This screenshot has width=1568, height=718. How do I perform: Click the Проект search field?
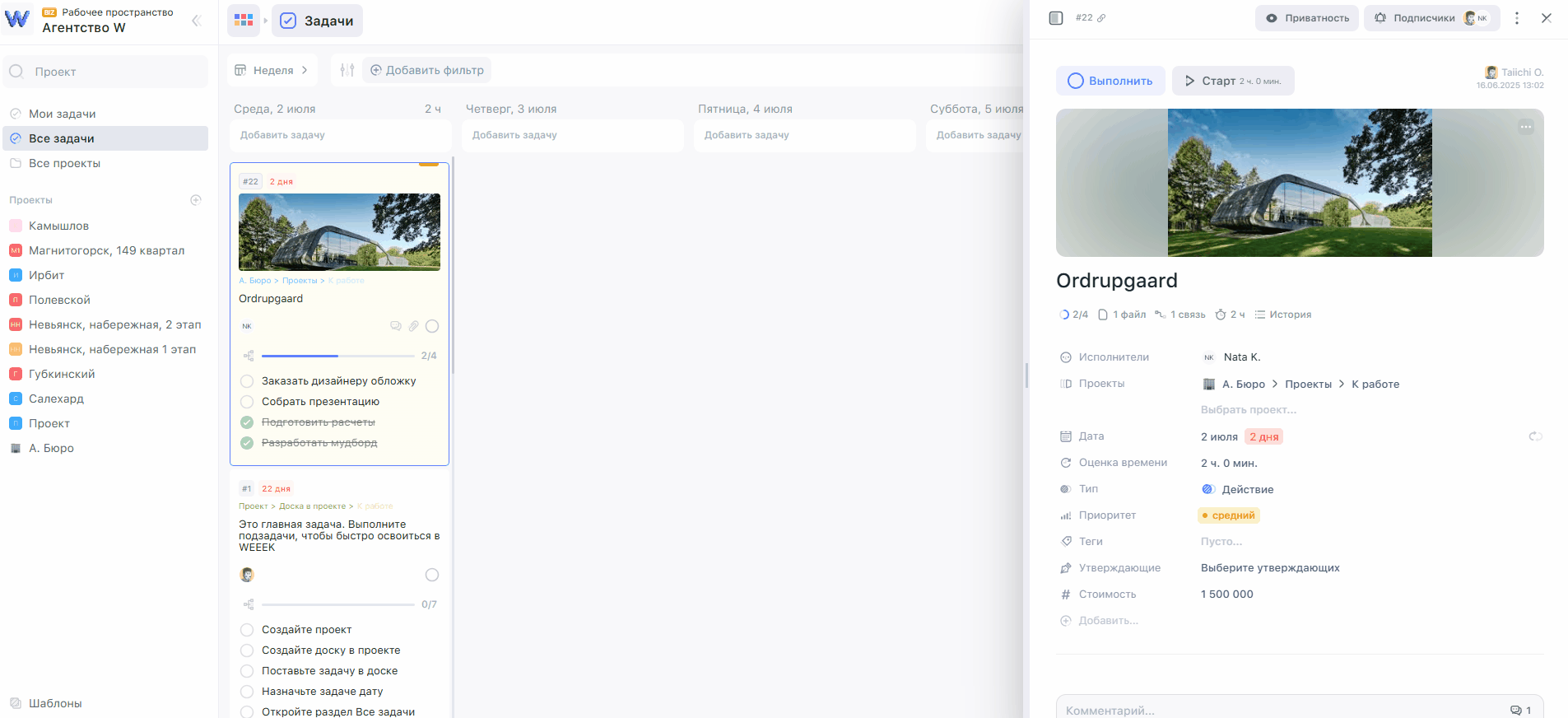tap(105, 72)
